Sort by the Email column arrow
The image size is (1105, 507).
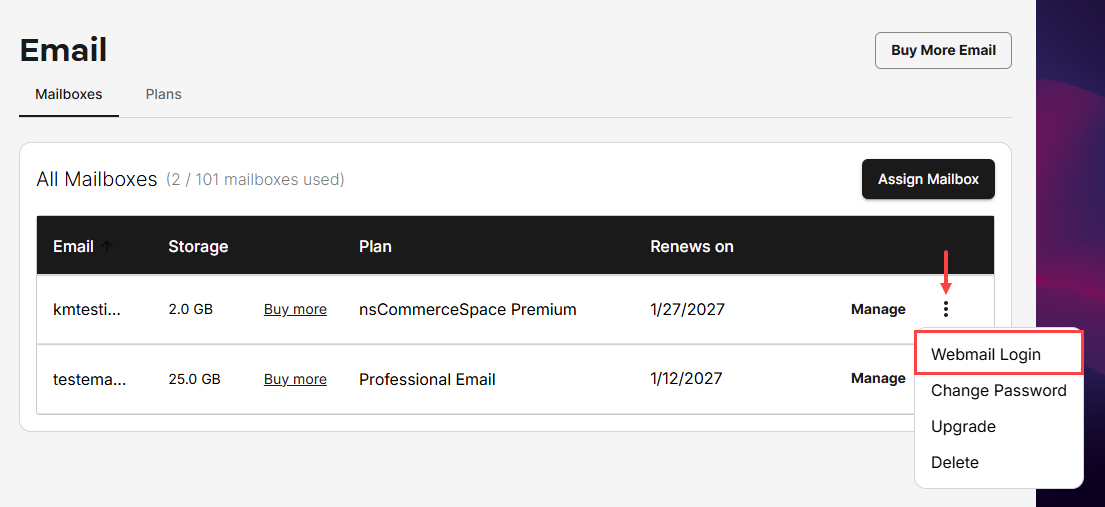[x=107, y=247]
